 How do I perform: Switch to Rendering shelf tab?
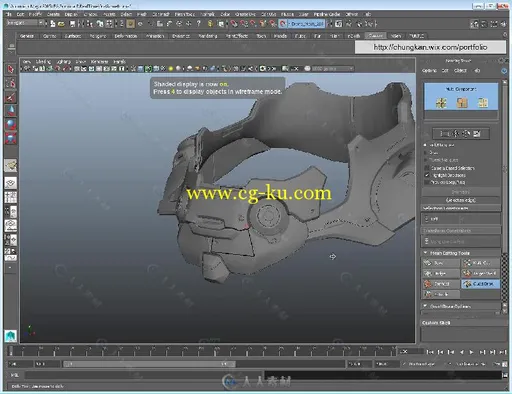pos(208,36)
